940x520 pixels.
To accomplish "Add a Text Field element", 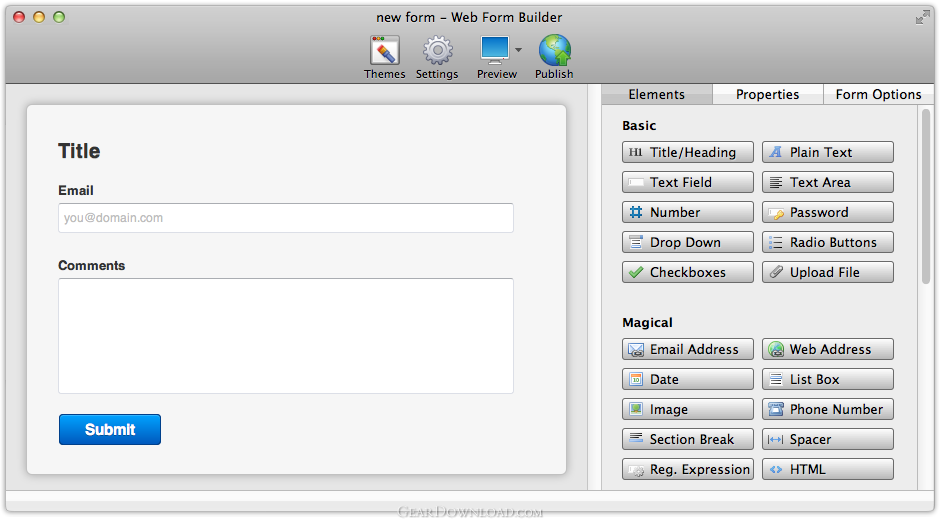I will [x=688, y=182].
